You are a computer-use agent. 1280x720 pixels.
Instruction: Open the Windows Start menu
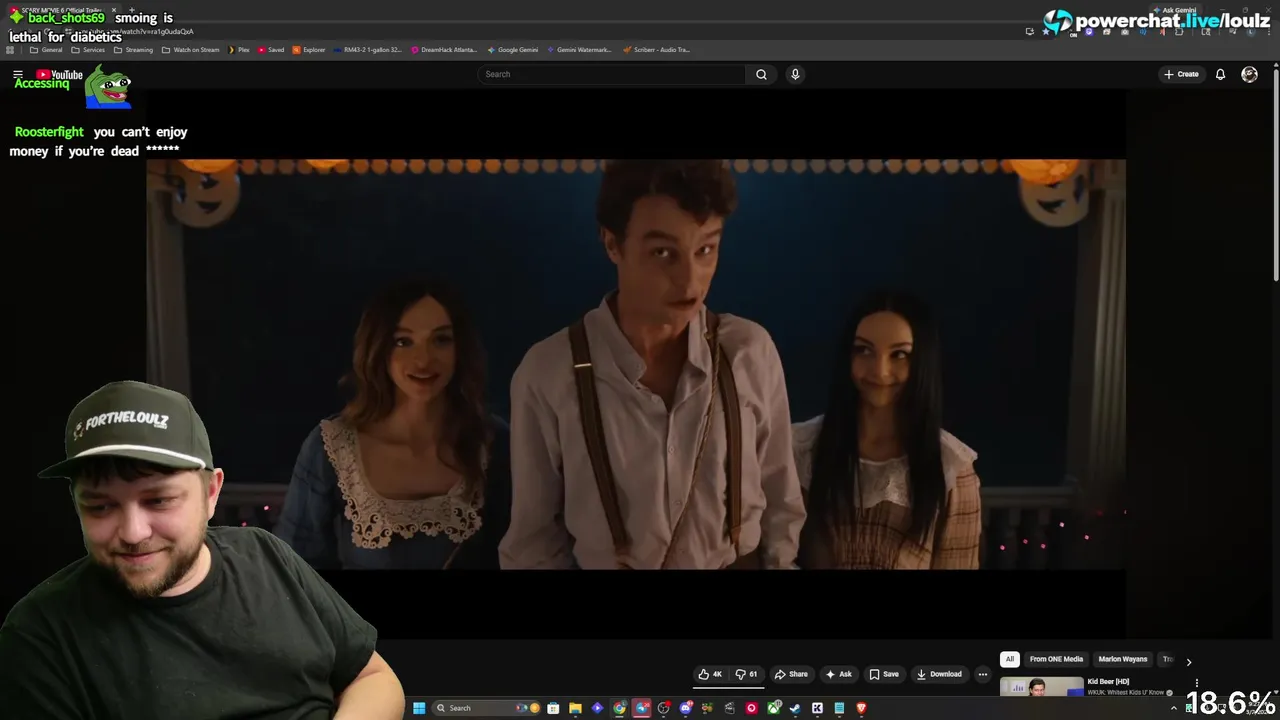[419, 708]
